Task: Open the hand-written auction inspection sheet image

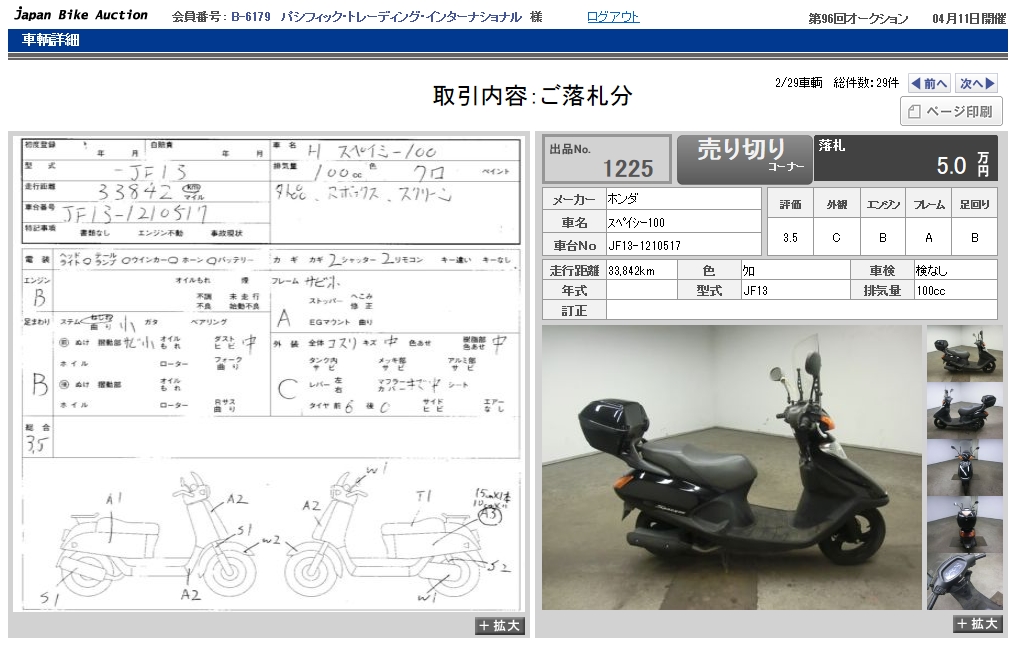Action: [271, 374]
